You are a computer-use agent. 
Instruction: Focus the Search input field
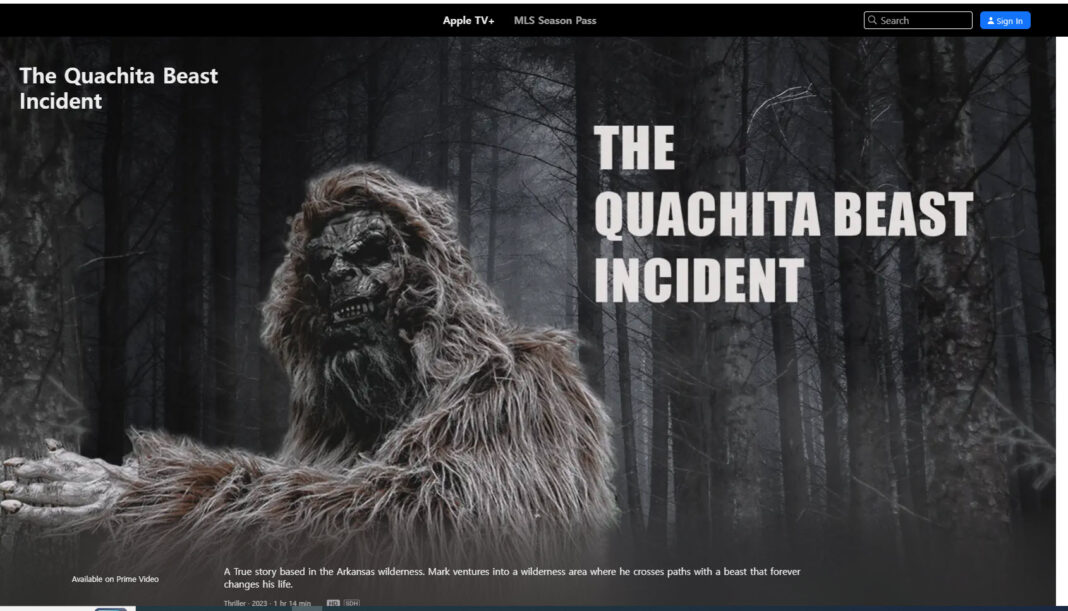tap(922, 20)
